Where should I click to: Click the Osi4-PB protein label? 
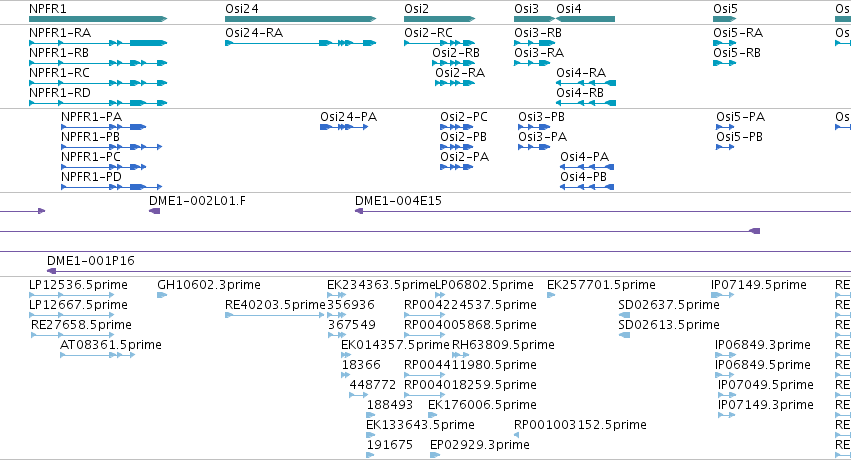click(x=583, y=177)
